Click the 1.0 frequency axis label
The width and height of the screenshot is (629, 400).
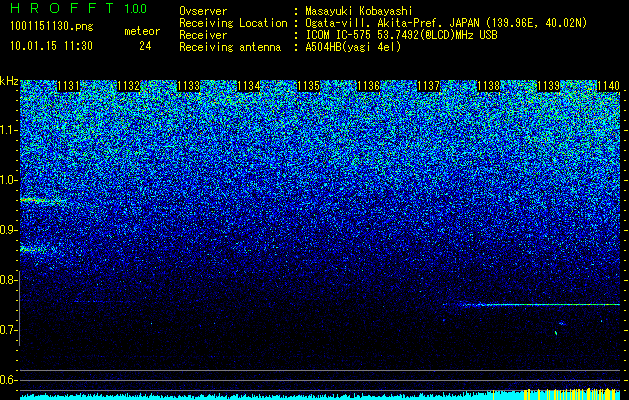pos(9,180)
